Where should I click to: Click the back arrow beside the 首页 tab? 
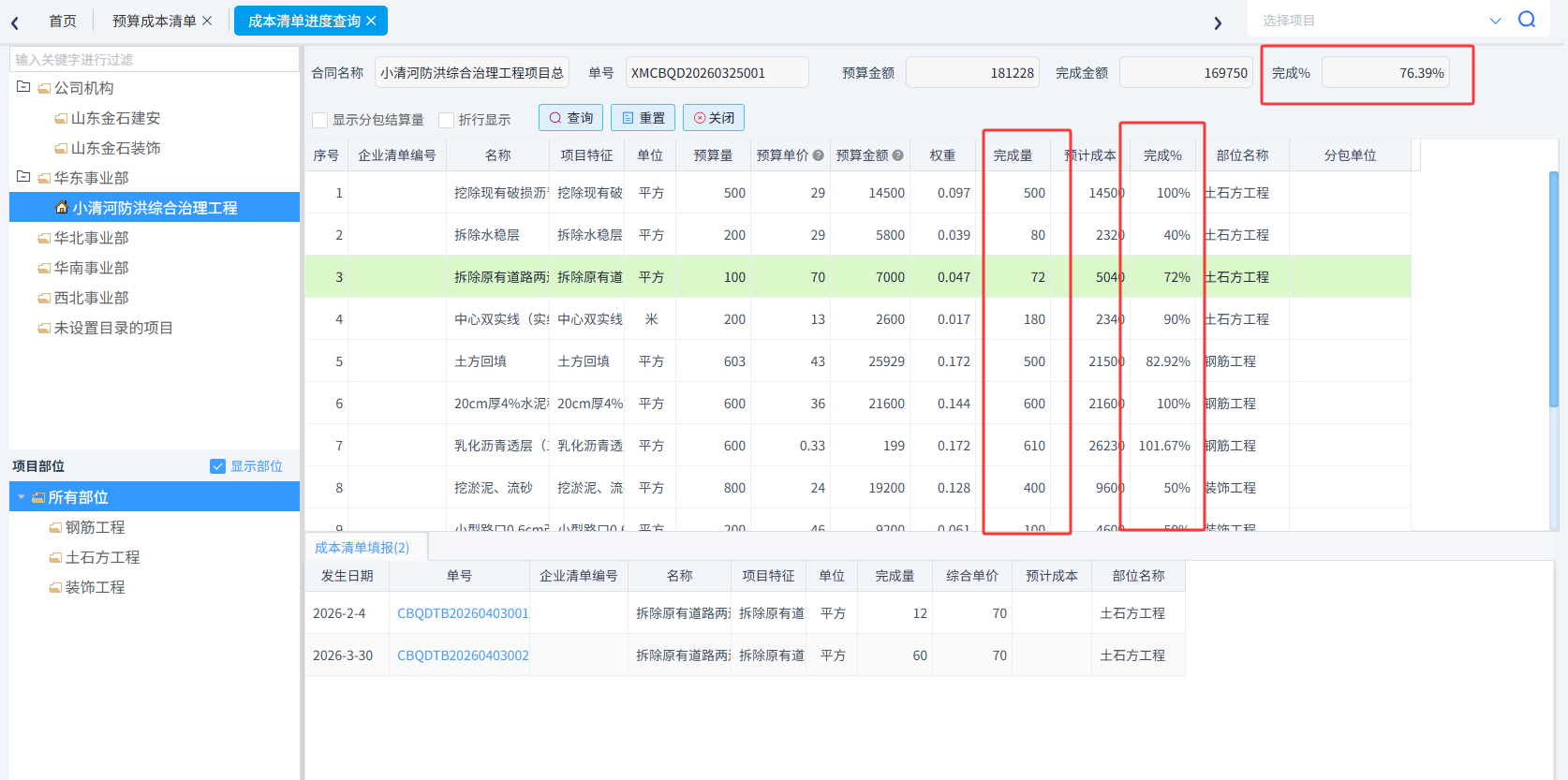click(15, 22)
